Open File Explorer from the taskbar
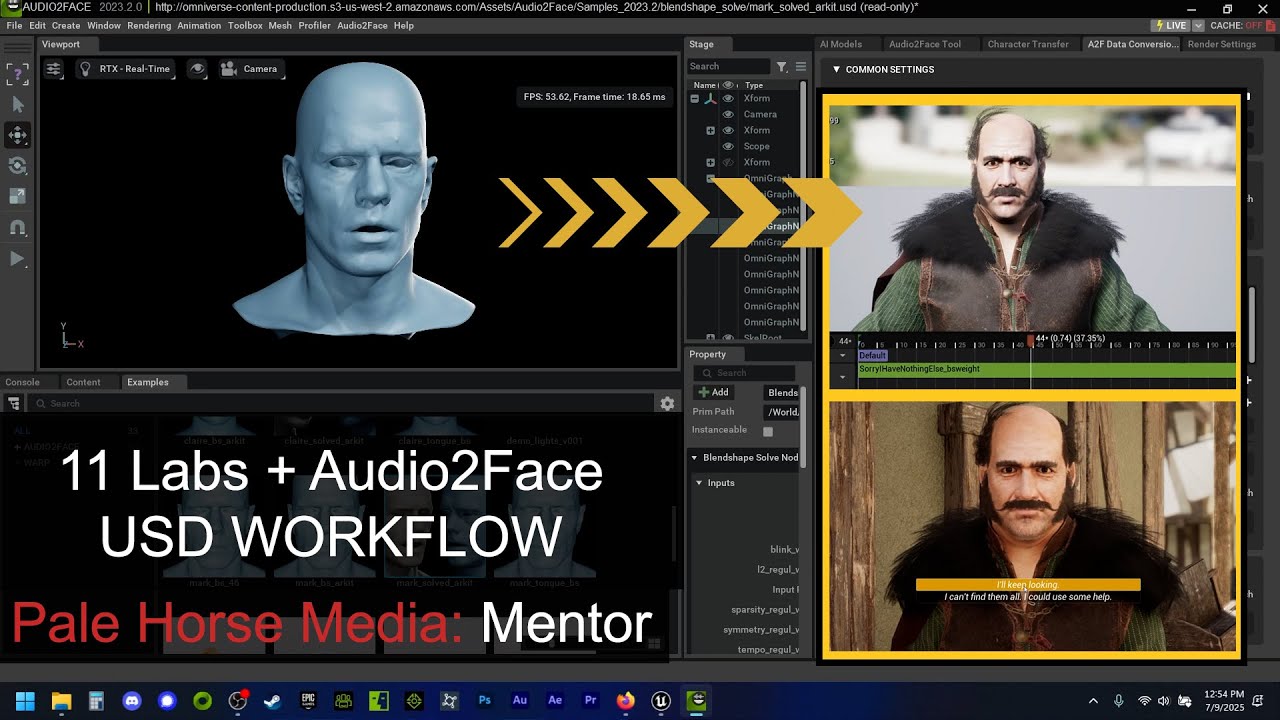The width and height of the screenshot is (1280, 720). tap(61, 701)
